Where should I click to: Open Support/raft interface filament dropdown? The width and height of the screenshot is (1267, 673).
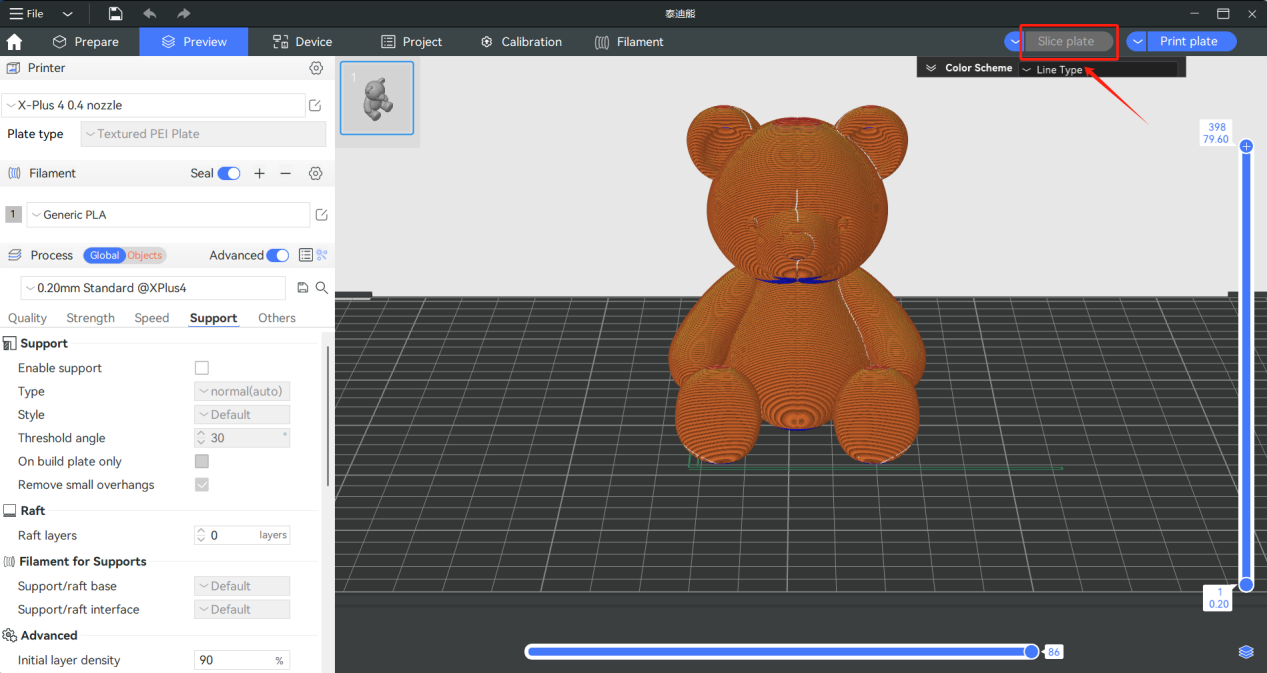[241, 610]
